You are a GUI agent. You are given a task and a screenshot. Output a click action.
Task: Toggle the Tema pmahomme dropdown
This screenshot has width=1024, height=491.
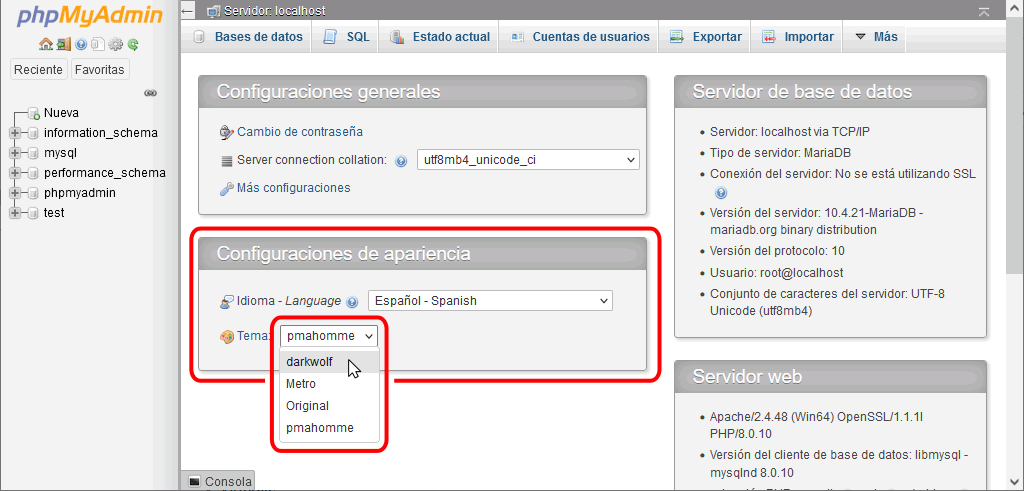click(329, 336)
